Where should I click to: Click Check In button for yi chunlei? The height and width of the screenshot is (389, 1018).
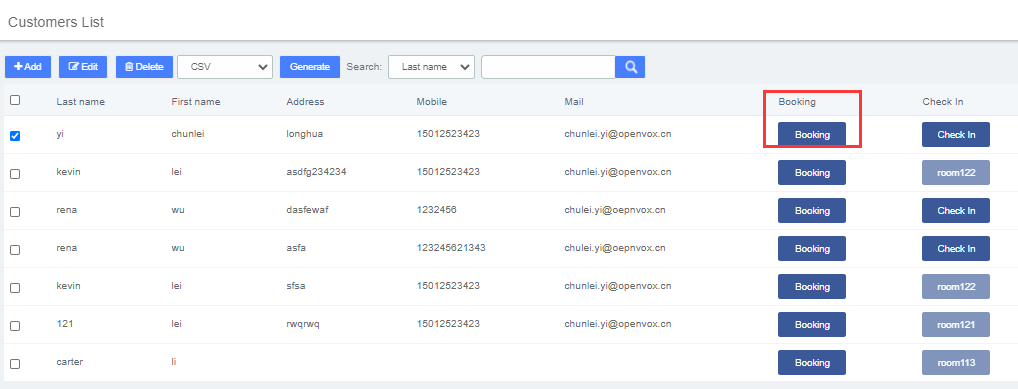click(956, 135)
